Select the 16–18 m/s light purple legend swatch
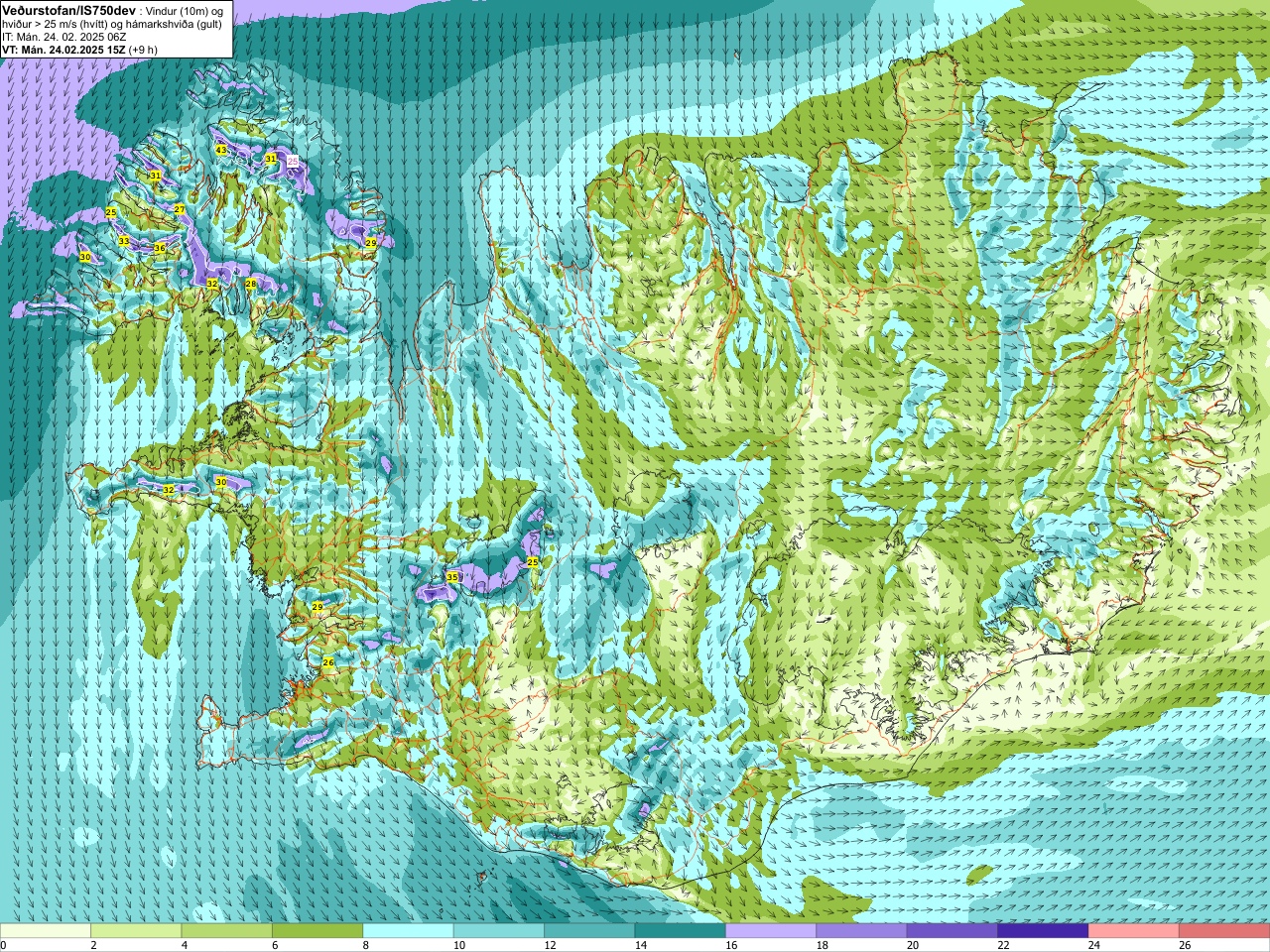 click(x=771, y=930)
